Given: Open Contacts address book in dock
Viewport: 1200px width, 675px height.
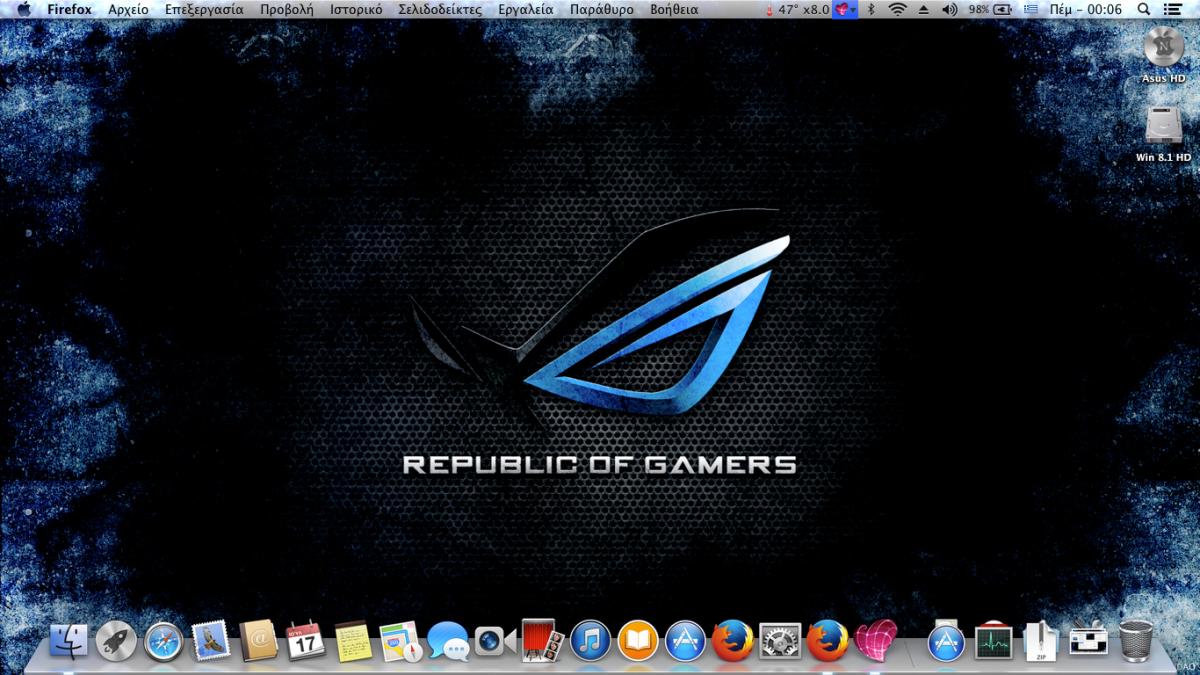Looking at the screenshot, I should [x=258, y=640].
